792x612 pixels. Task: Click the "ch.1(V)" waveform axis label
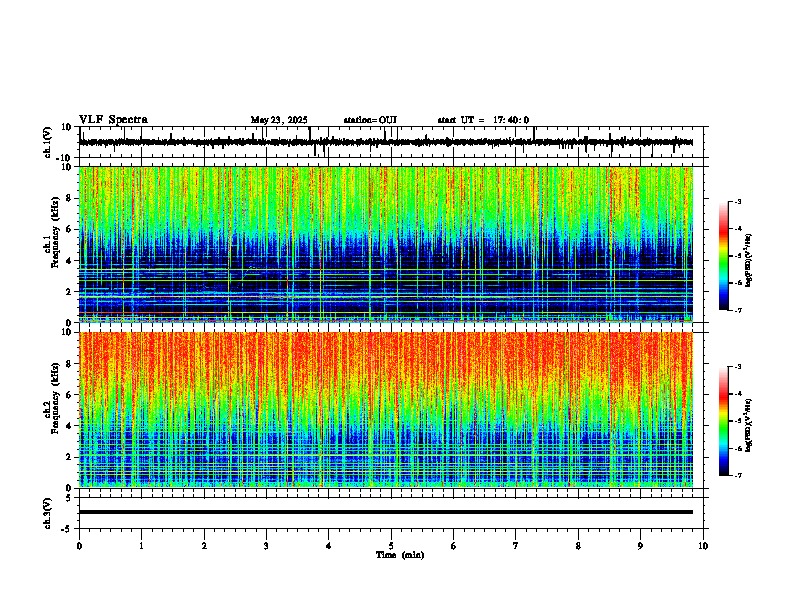[48, 142]
